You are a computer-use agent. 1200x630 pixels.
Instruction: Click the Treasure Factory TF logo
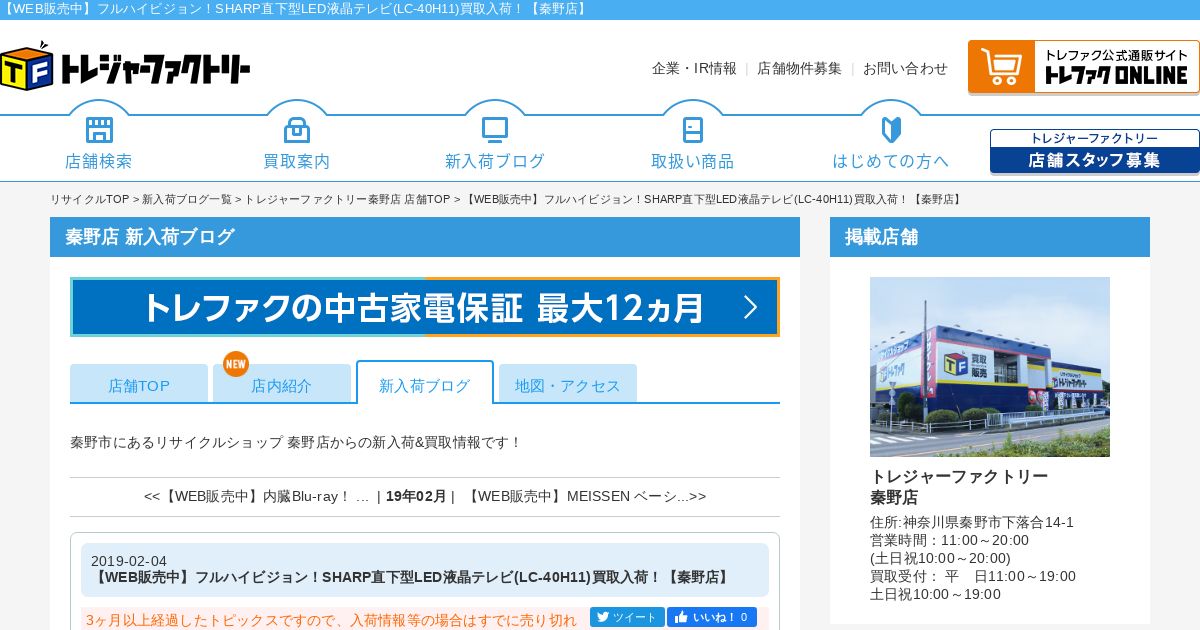point(125,66)
